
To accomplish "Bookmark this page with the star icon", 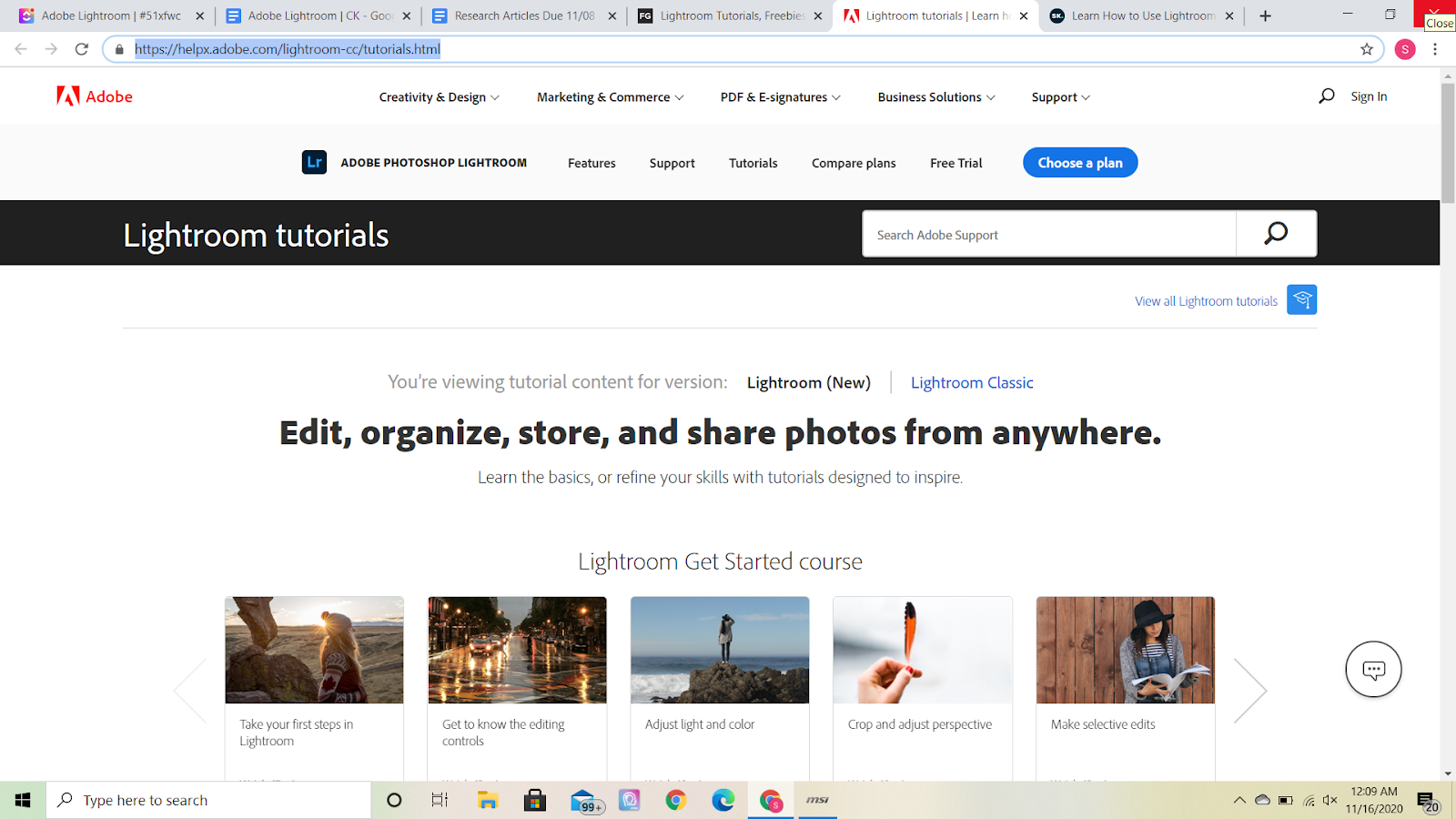I will [1366, 49].
